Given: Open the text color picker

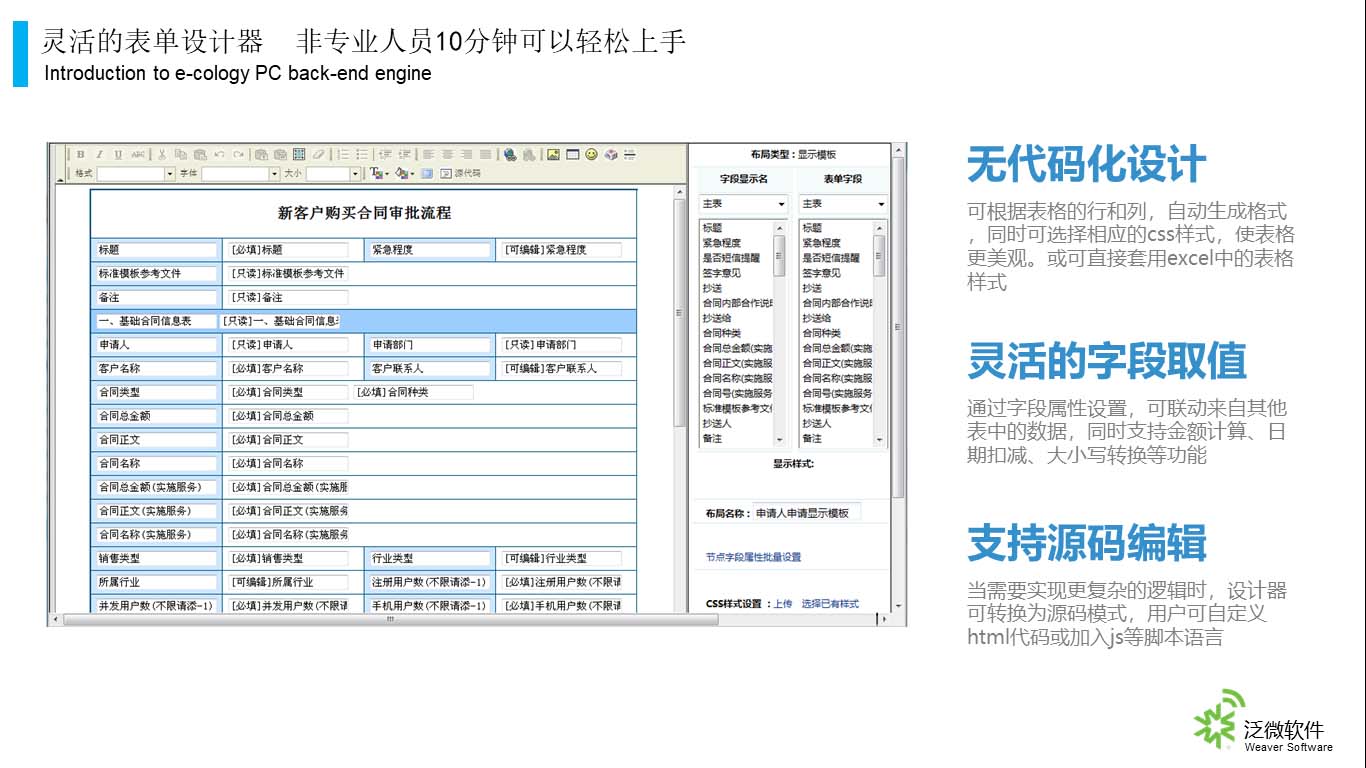Looking at the screenshot, I should [379, 173].
